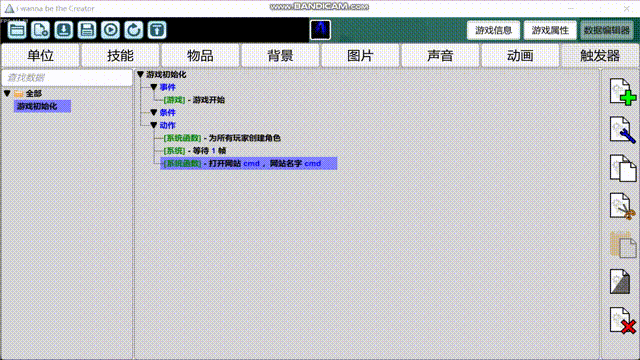Viewport: 640px width, 360px height.
Task: Collapse the 全部 folder in left panel
Action: [7, 93]
